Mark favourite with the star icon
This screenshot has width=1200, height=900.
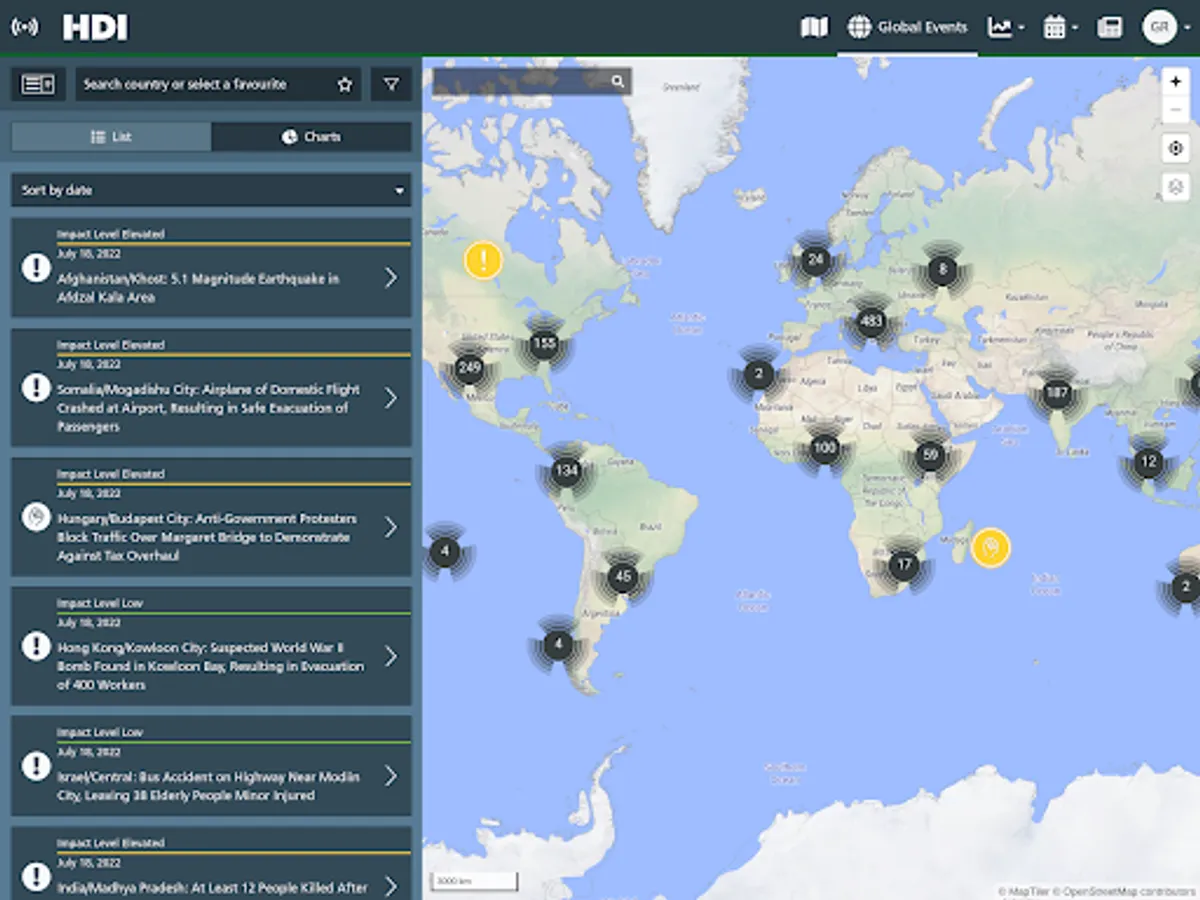click(345, 85)
